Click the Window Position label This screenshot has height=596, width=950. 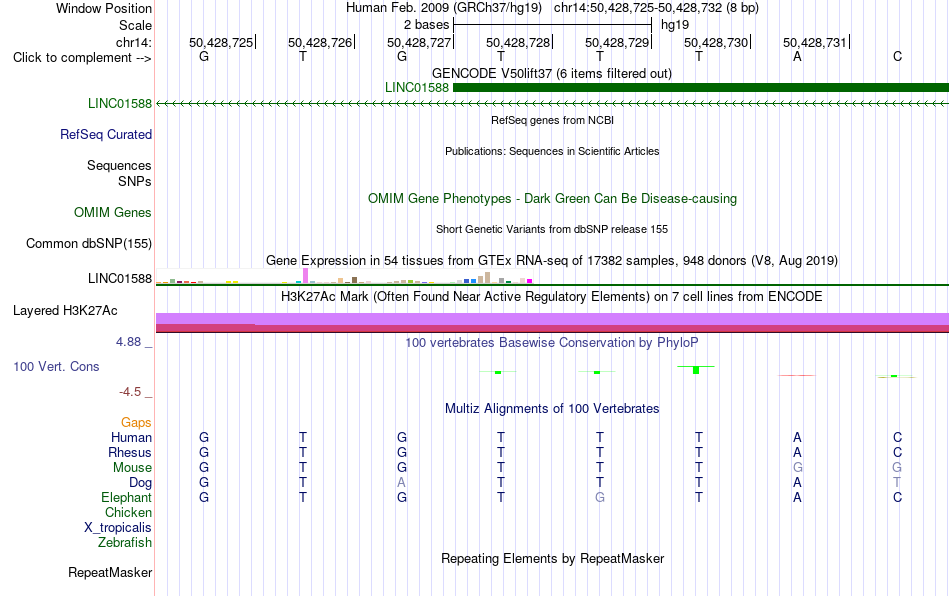(x=104, y=8)
